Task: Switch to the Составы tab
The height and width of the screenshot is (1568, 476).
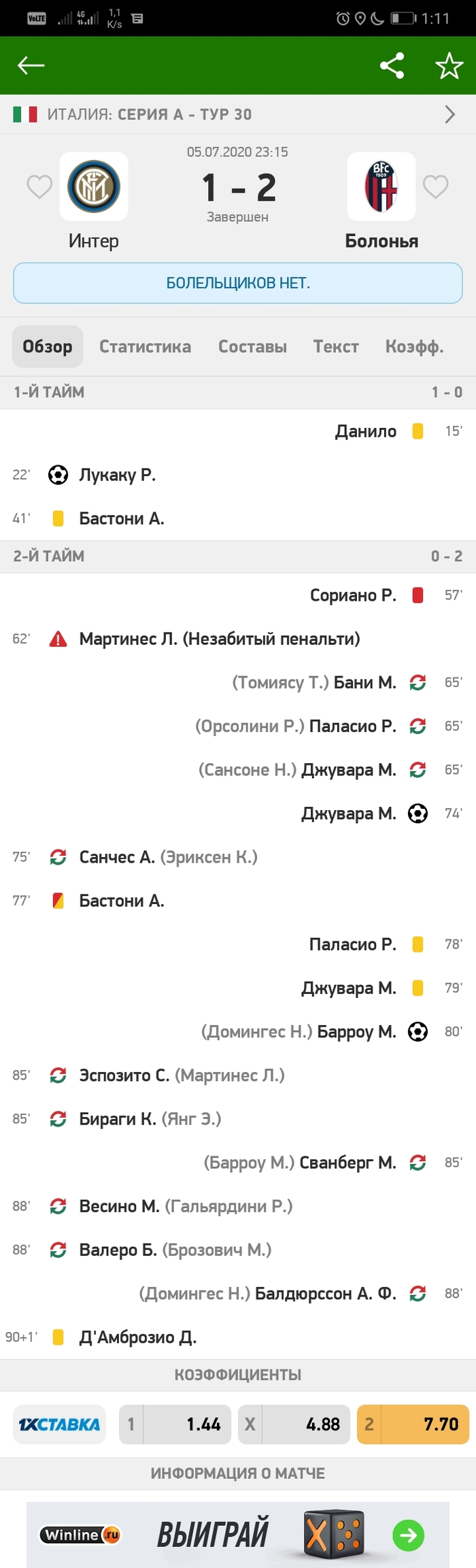Action: [252, 346]
